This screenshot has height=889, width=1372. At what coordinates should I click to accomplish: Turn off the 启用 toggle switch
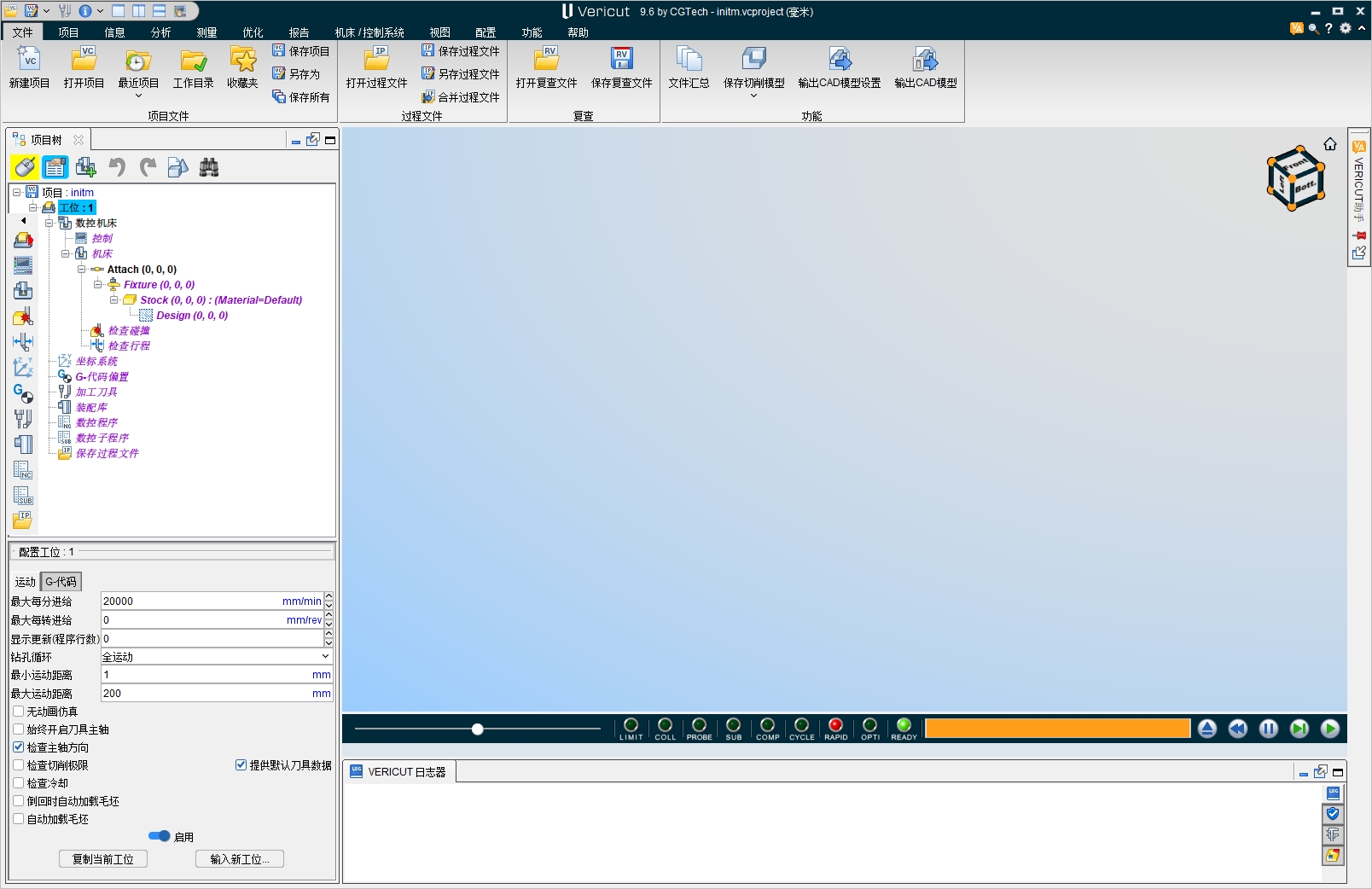coord(159,836)
